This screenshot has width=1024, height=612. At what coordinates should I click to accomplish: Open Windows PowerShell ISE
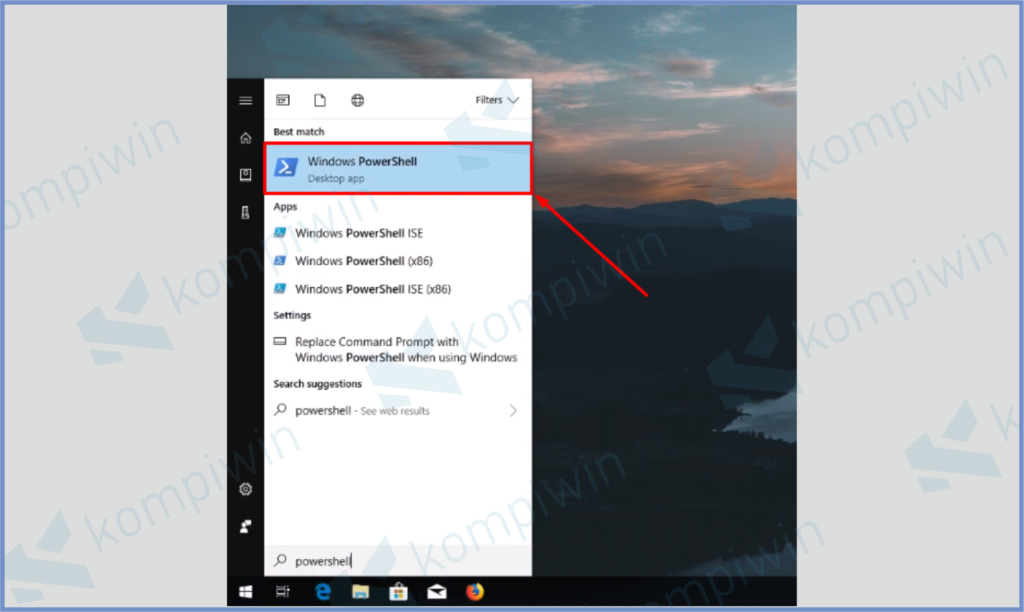click(358, 233)
